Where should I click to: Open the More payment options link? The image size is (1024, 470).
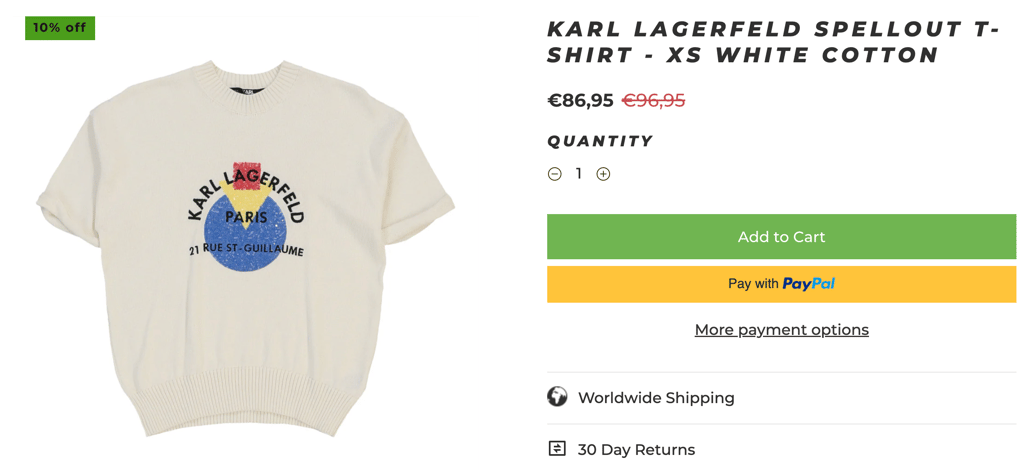781,330
